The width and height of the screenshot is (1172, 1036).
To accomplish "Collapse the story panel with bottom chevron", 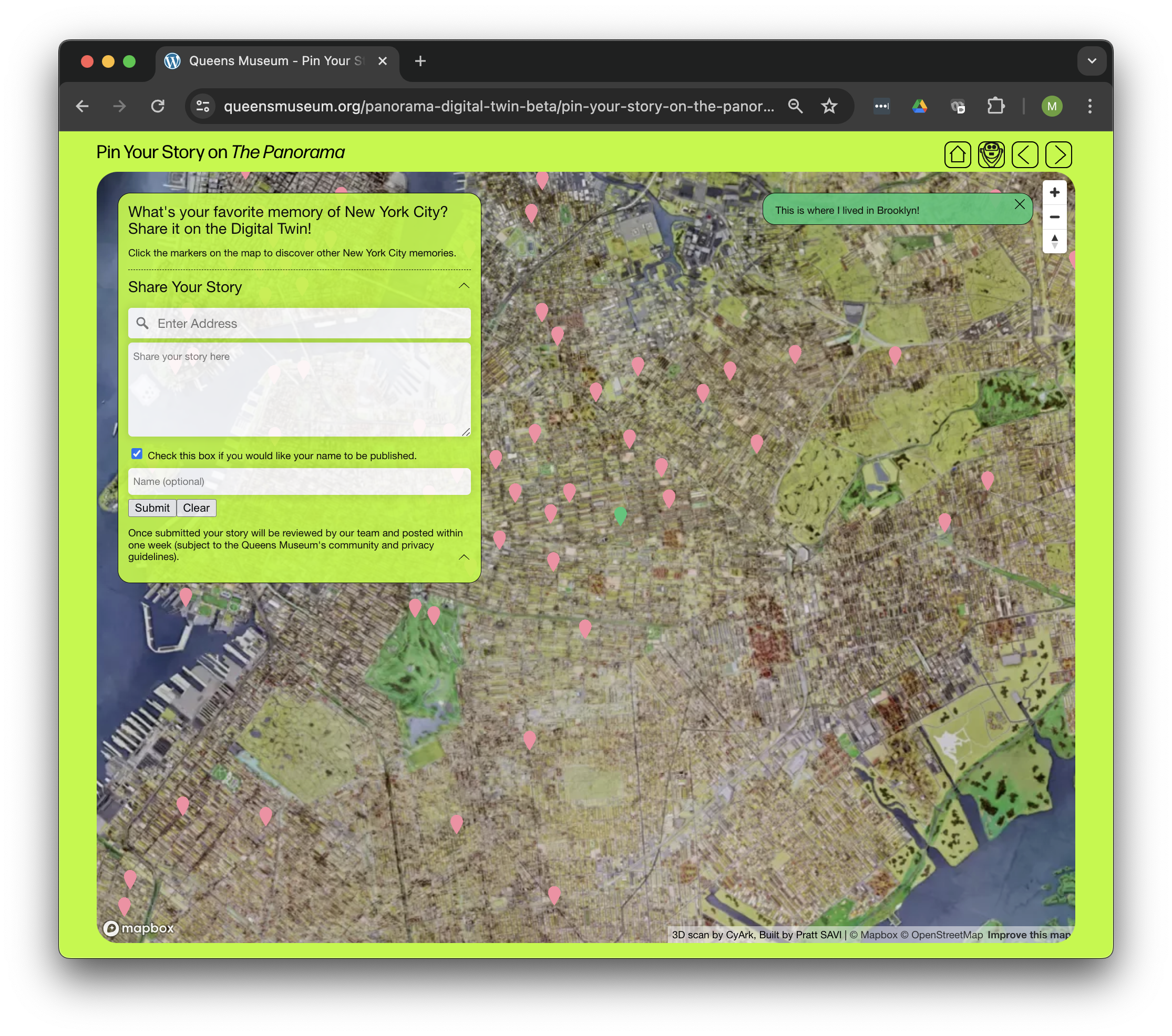I will tap(464, 557).
